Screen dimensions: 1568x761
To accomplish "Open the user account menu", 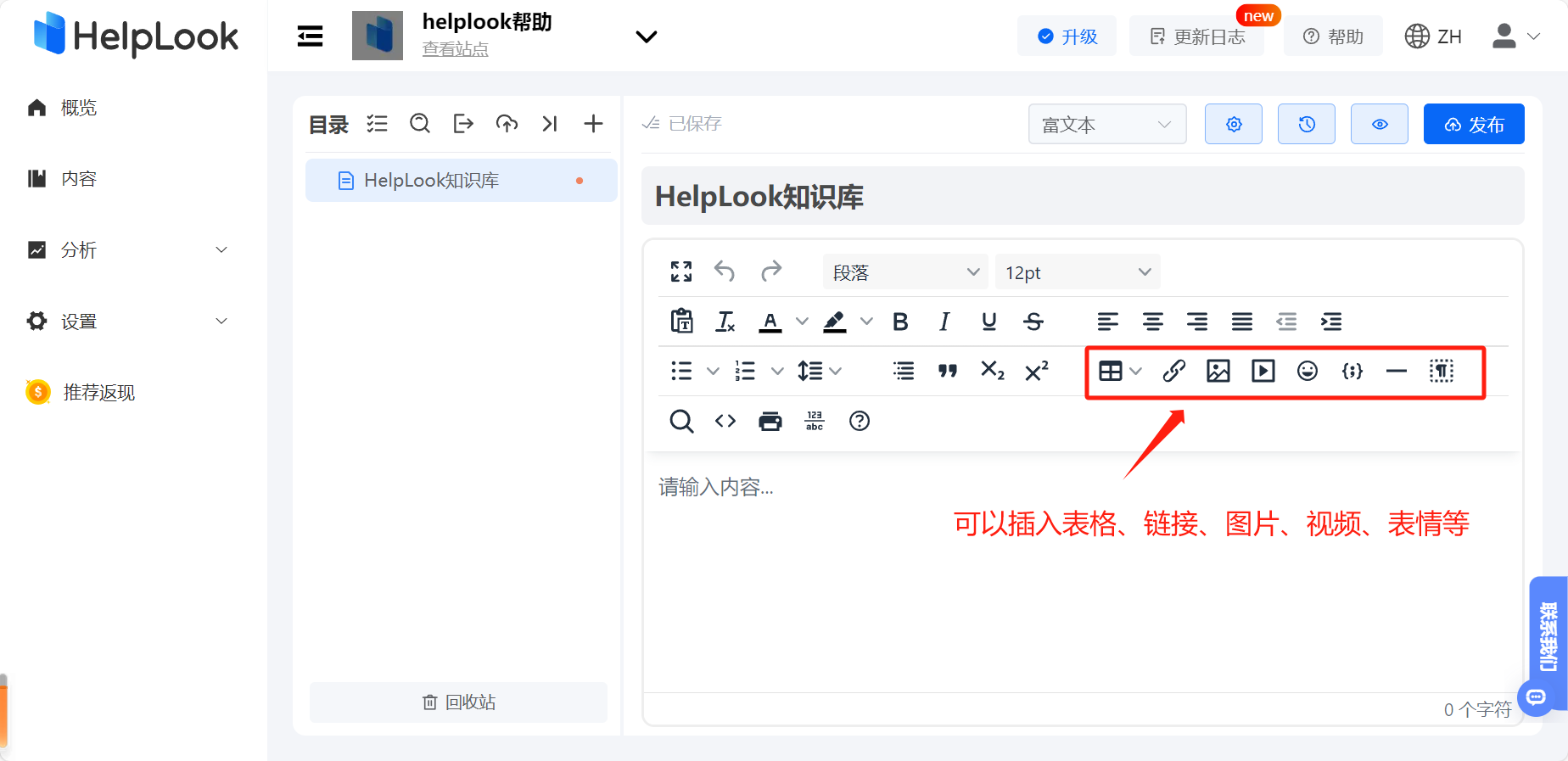I will [1516, 36].
